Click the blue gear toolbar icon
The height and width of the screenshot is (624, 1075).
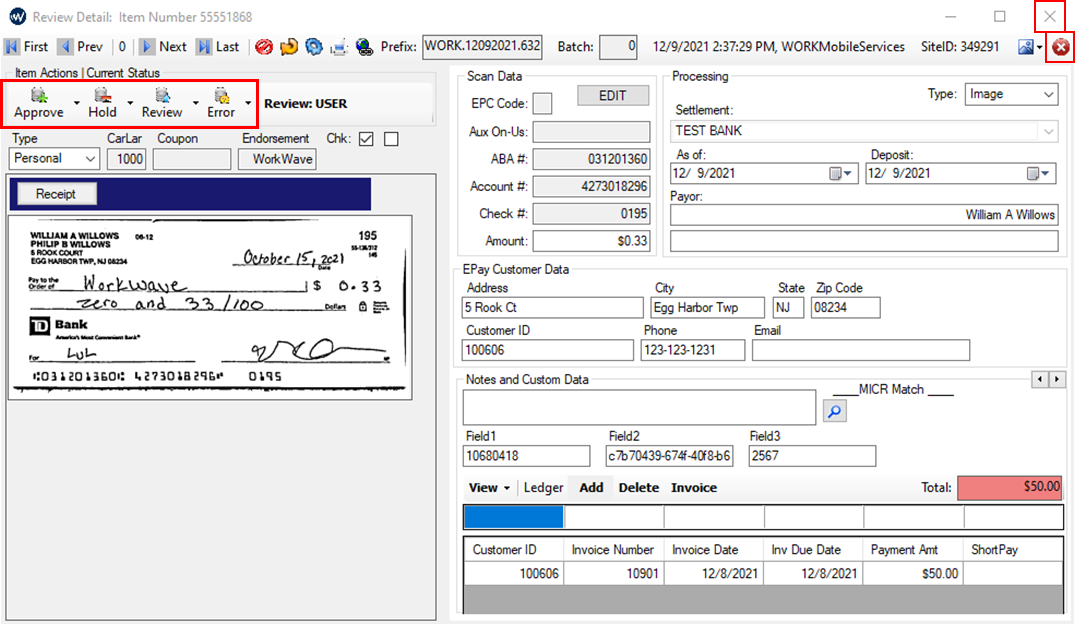pyautogui.click(x=314, y=47)
